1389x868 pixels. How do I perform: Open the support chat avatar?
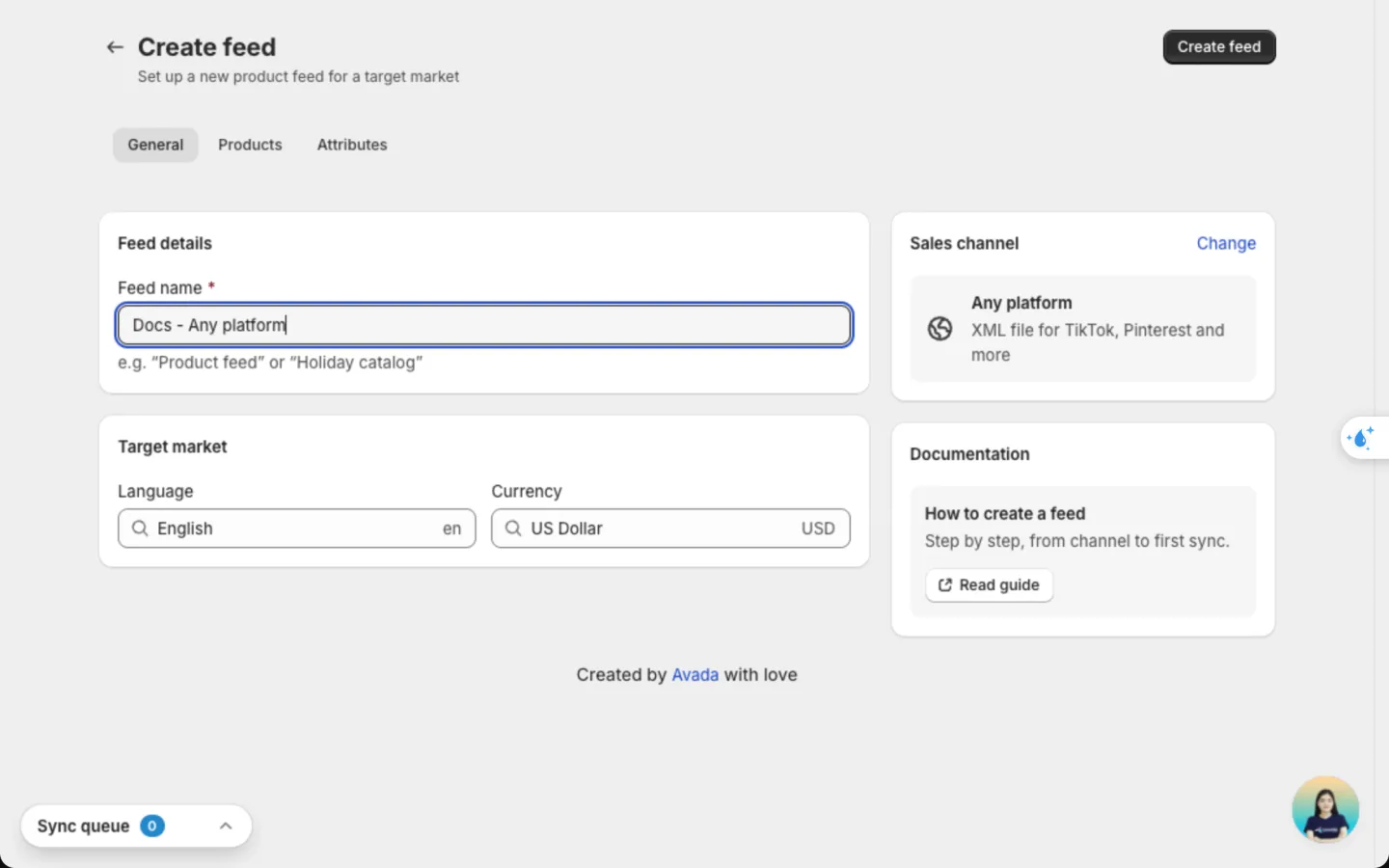coord(1325,809)
